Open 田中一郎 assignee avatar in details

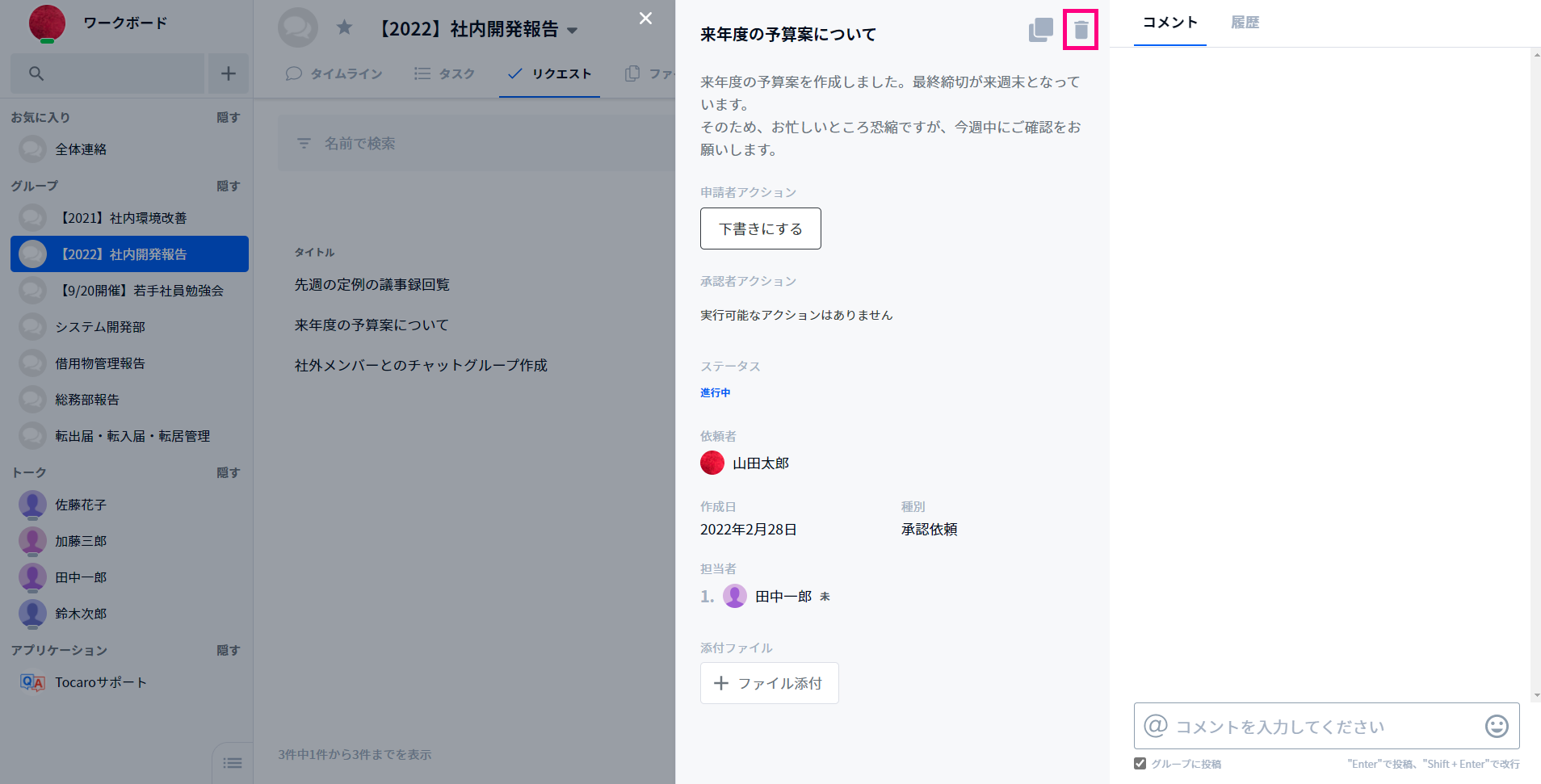[x=735, y=596]
